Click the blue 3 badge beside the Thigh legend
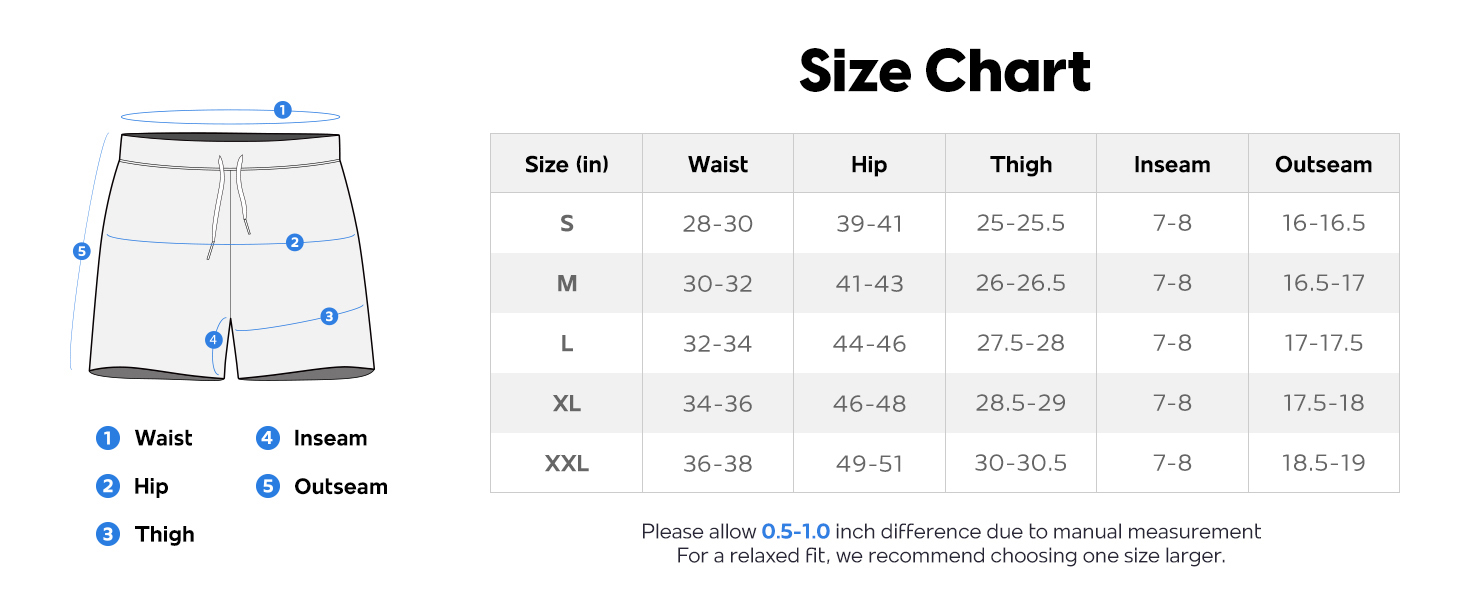 [x=107, y=534]
